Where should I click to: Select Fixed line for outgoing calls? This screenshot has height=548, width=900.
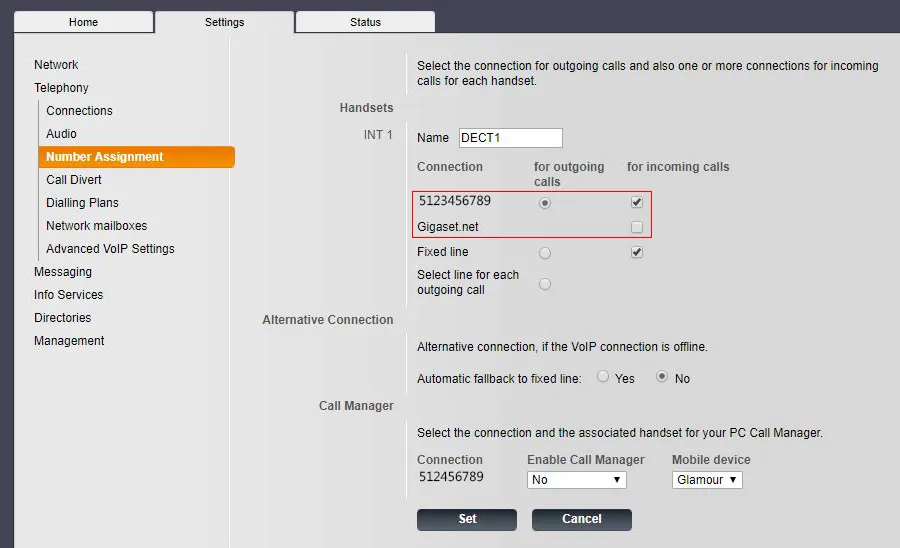tap(545, 254)
